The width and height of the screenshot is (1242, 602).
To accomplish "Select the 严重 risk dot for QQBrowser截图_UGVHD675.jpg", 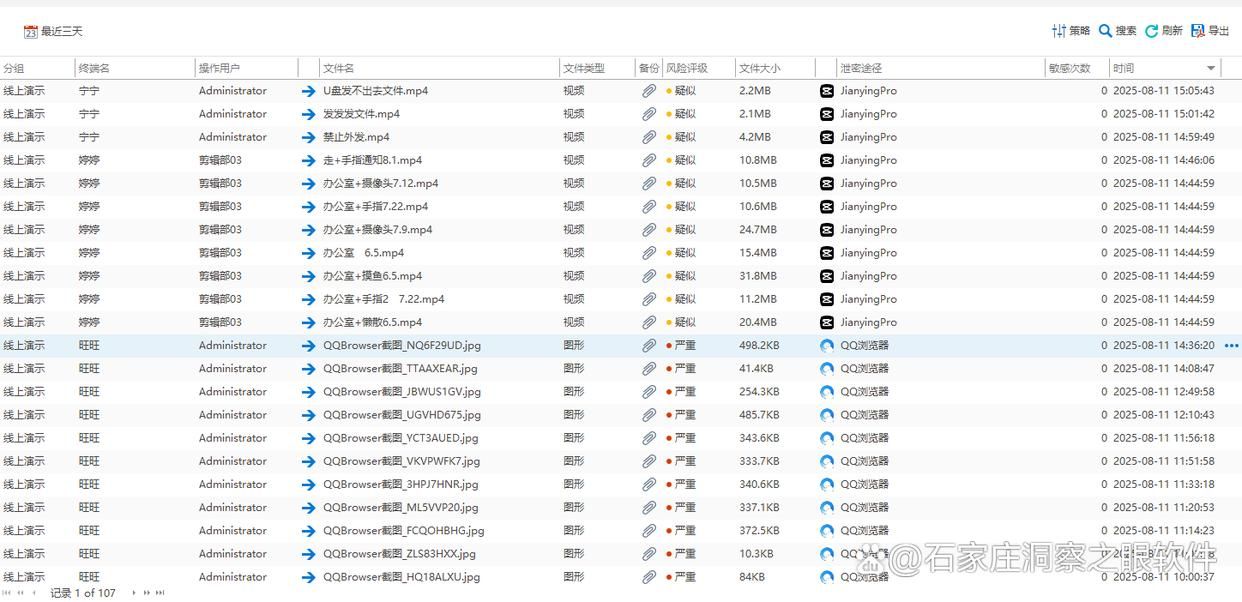I will [669, 415].
